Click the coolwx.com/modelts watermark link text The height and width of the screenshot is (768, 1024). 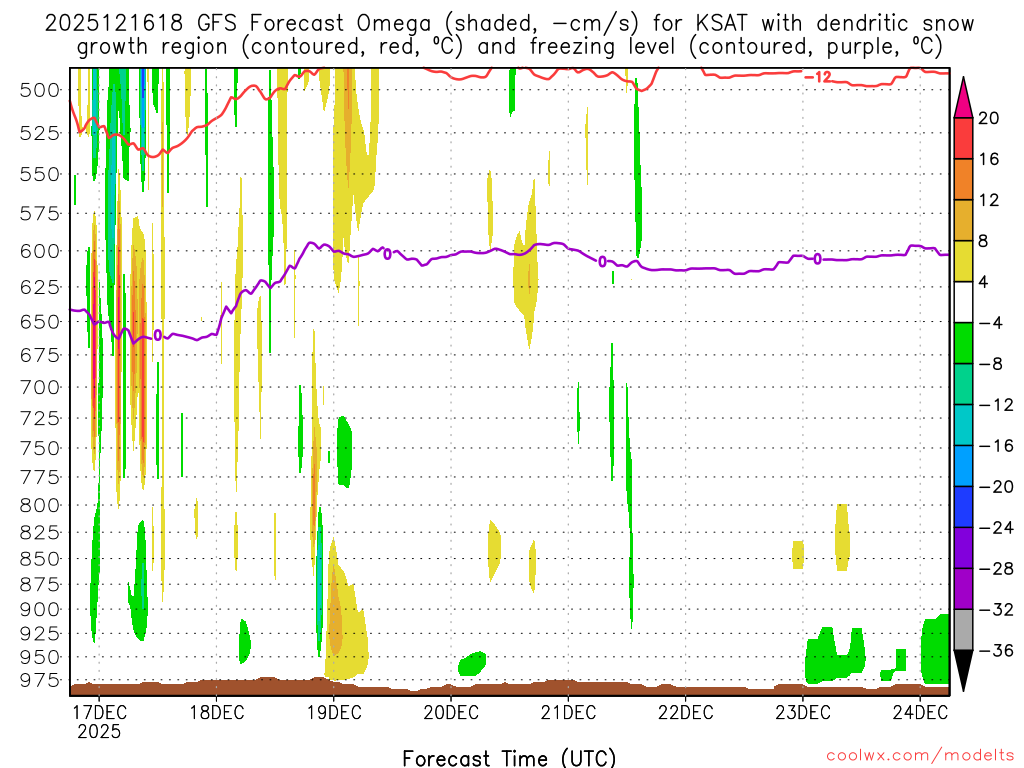(x=920, y=756)
